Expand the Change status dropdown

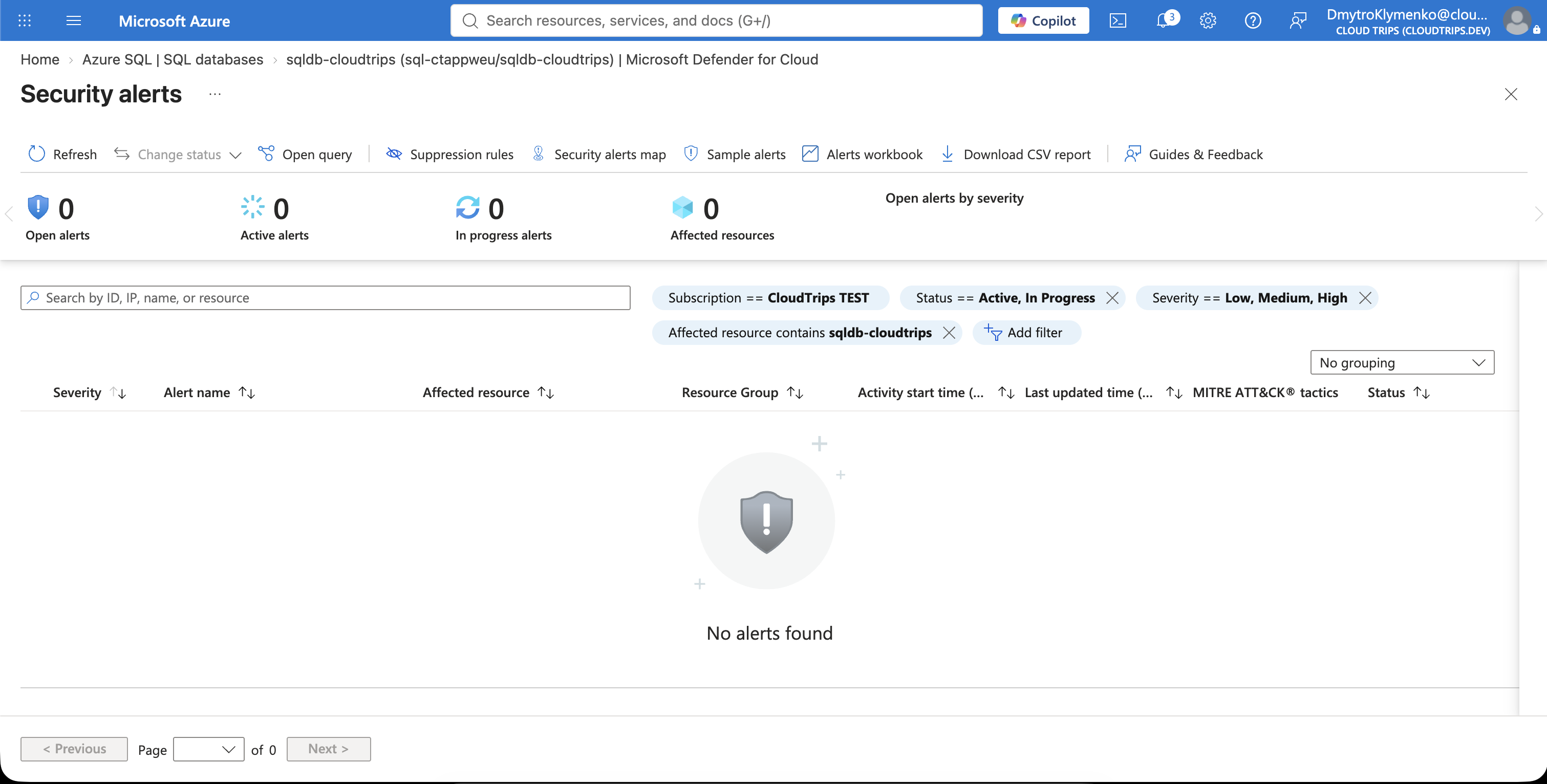point(178,154)
